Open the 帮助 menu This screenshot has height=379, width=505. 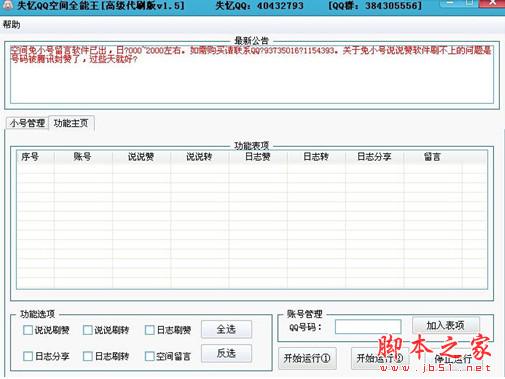point(11,25)
